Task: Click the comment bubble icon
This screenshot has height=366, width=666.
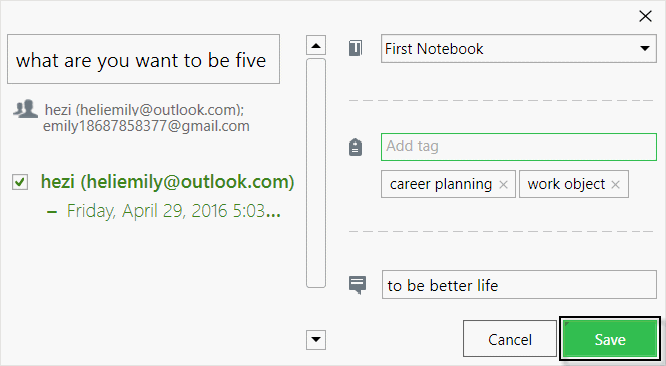Action: [357, 285]
